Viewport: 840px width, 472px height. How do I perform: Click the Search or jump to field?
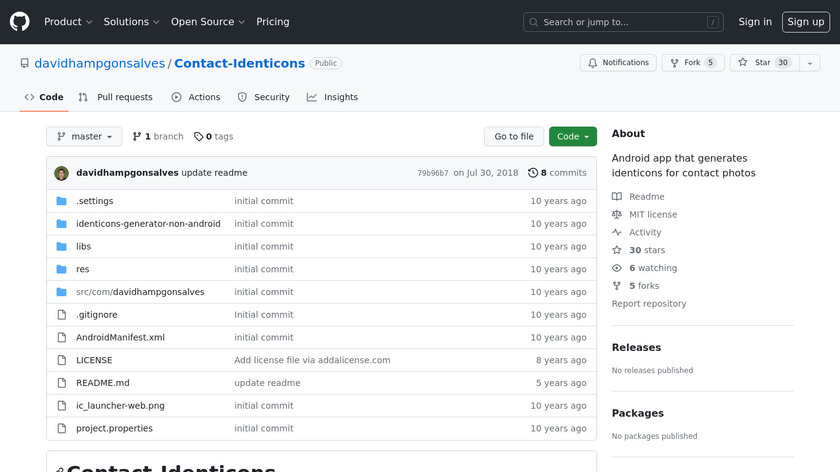click(x=623, y=22)
